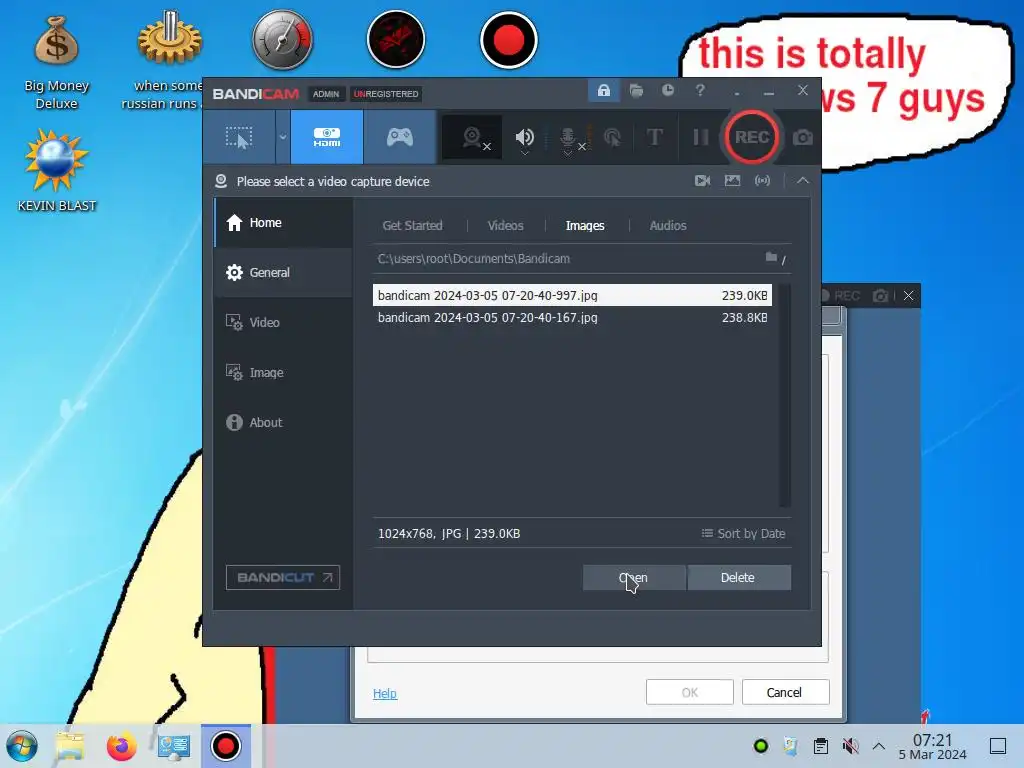
Task: Open the output folder icon in title bar
Action: click(x=636, y=90)
